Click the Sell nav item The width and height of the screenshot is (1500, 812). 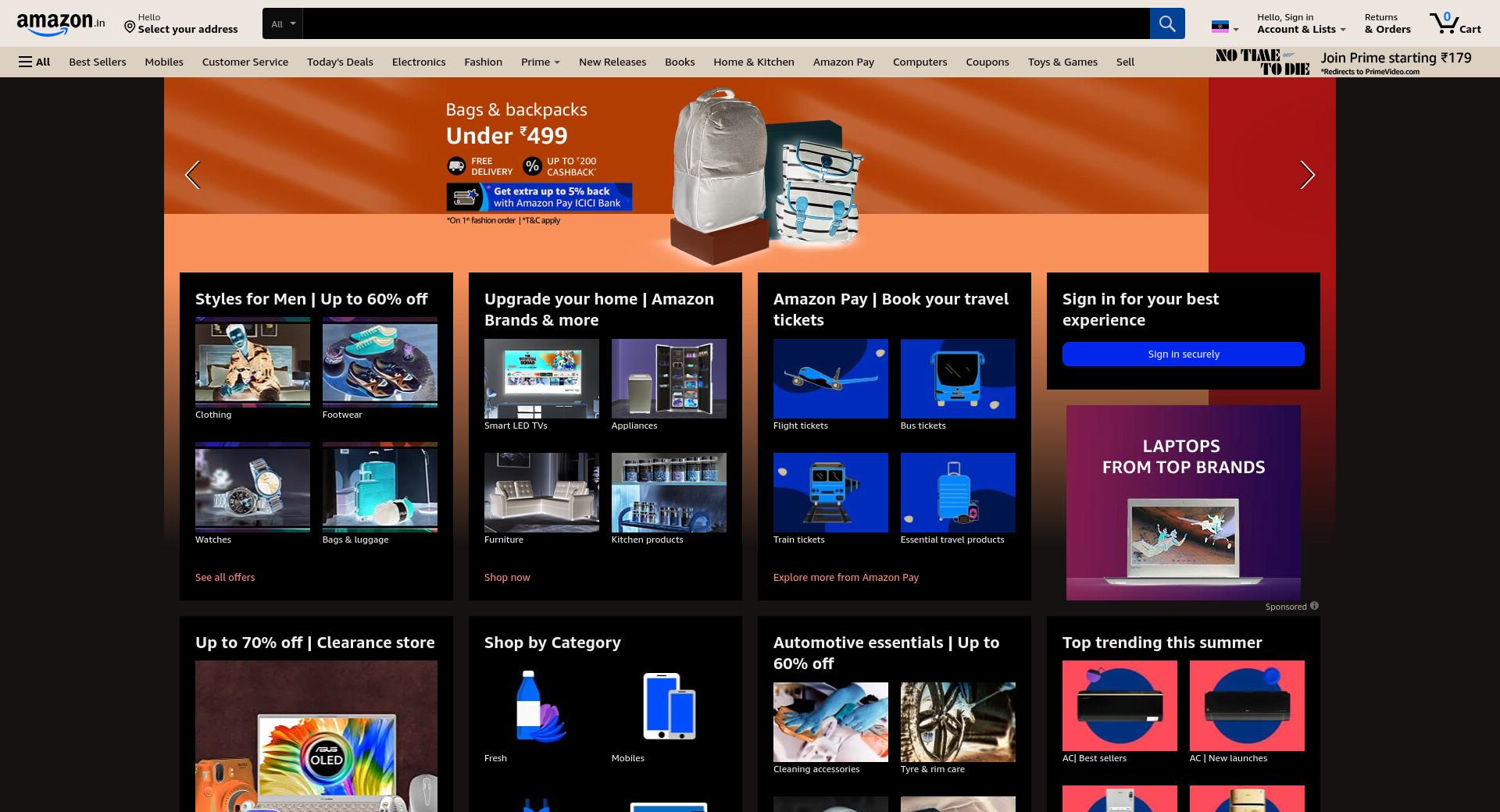tap(1125, 62)
